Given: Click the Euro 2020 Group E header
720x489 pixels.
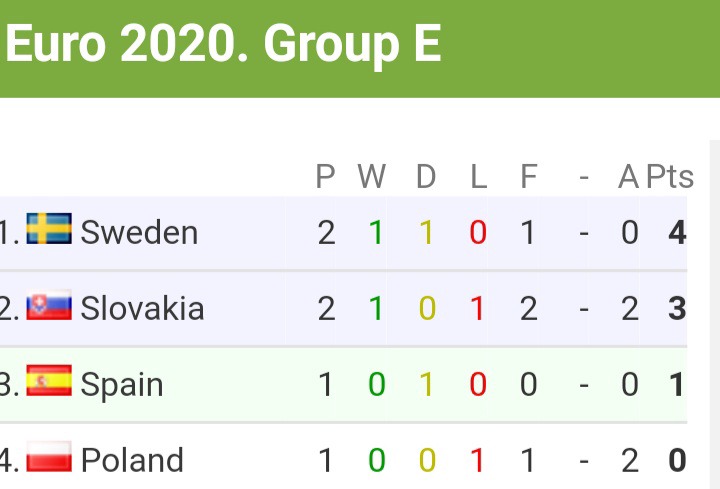Looking at the screenshot, I should (x=224, y=46).
